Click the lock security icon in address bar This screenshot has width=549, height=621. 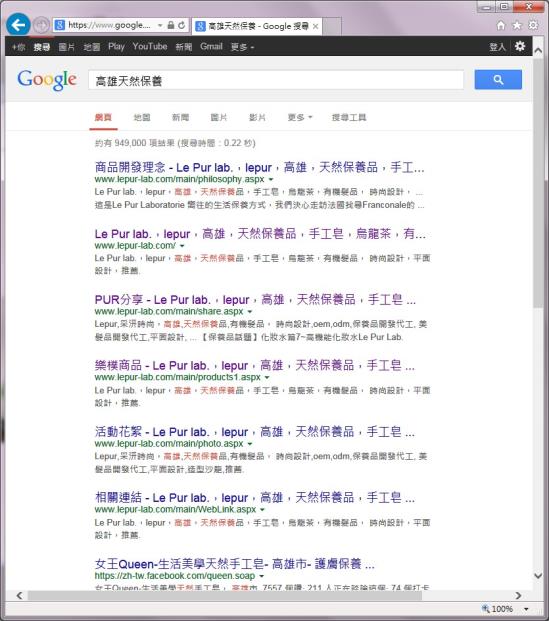pyautogui.click(x=171, y=25)
